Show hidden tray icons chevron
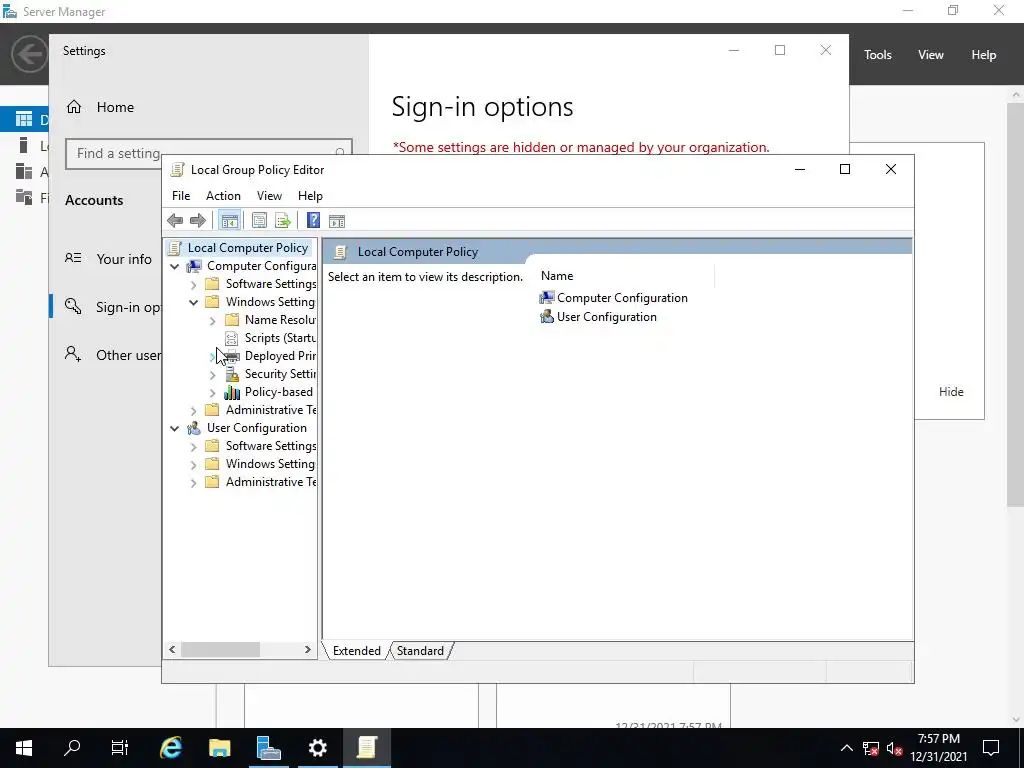The height and width of the screenshot is (768, 1024). 846,748
